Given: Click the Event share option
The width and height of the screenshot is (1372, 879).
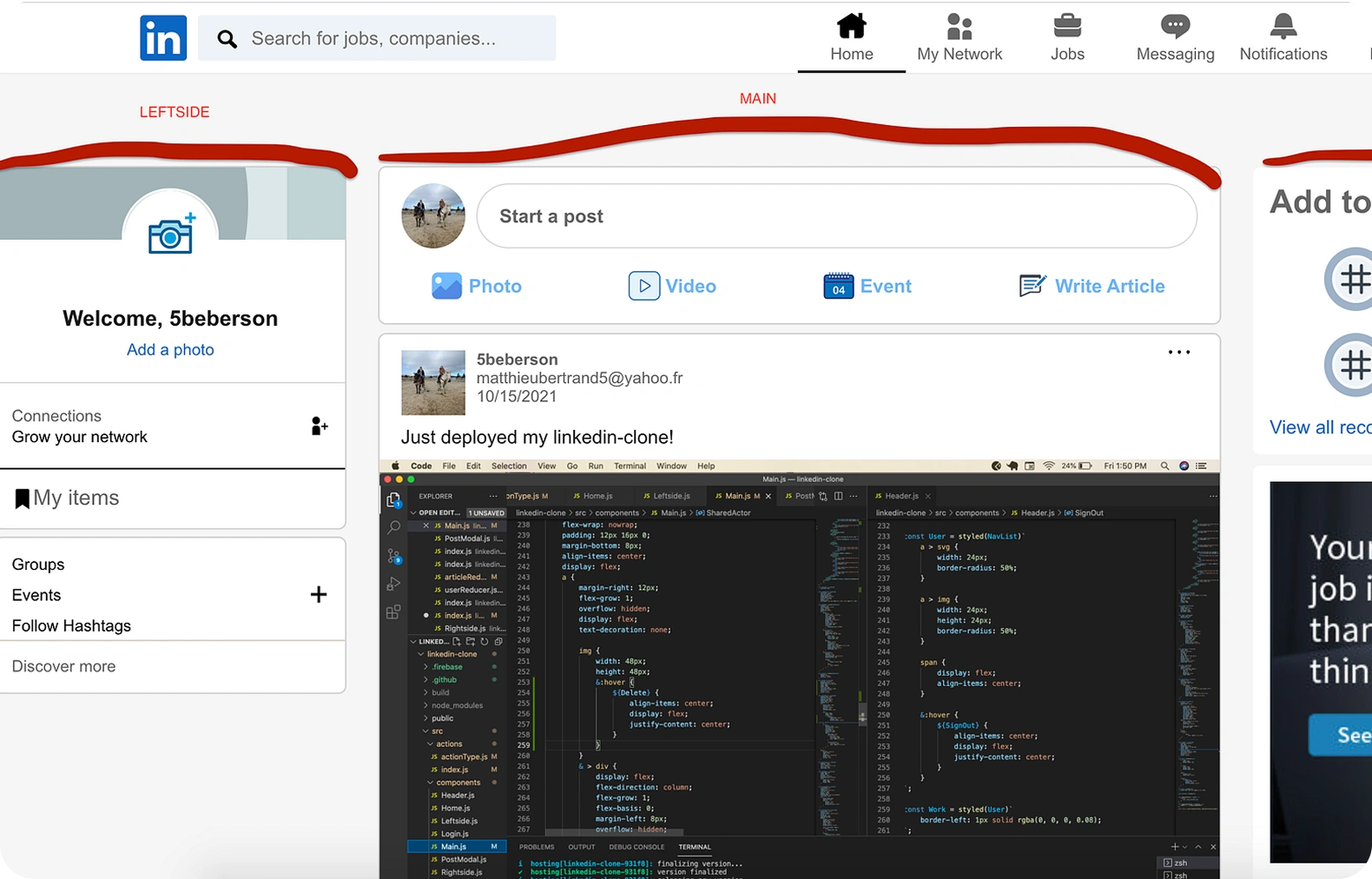Looking at the screenshot, I should point(867,286).
